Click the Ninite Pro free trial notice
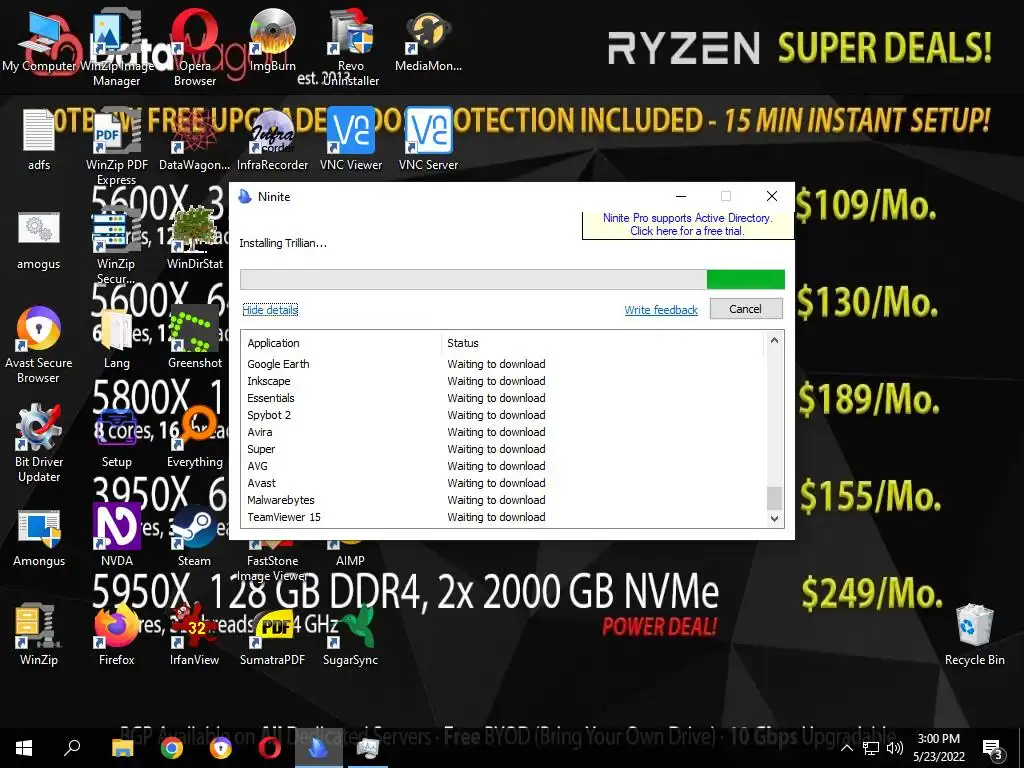 click(688, 225)
